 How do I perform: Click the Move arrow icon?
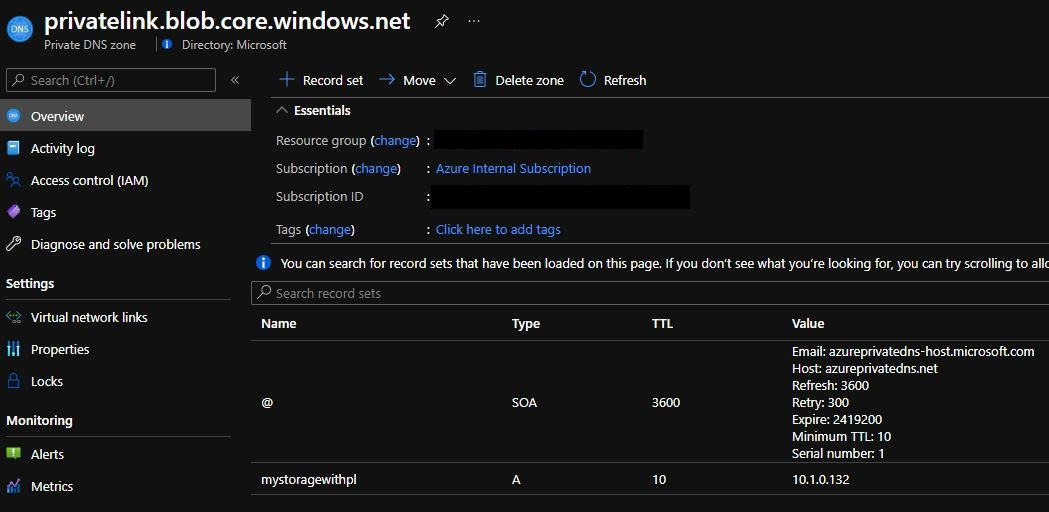387,80
